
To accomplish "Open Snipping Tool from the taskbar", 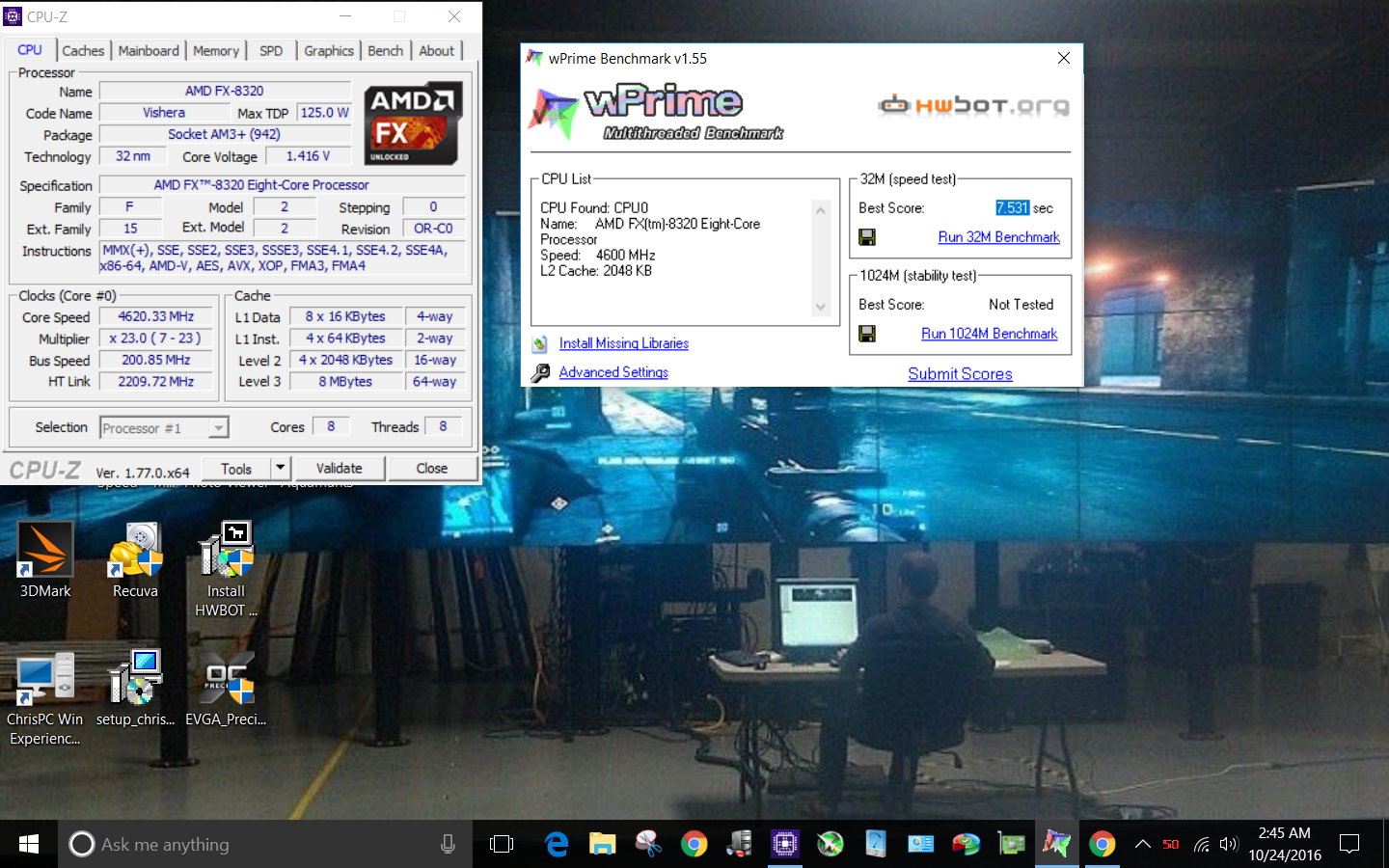I will [x=648, y=844].
